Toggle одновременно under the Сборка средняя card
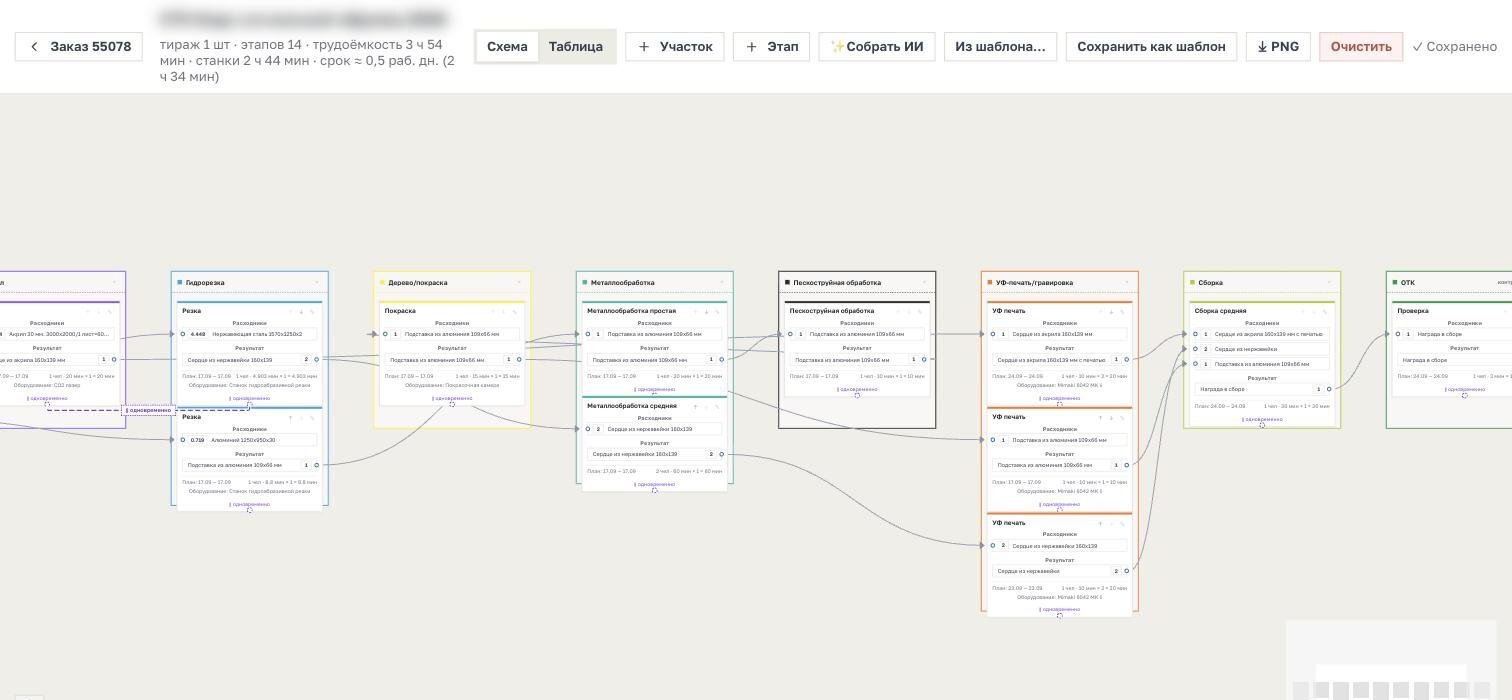The image size is (1512, 700). [x=1262, y=419]
